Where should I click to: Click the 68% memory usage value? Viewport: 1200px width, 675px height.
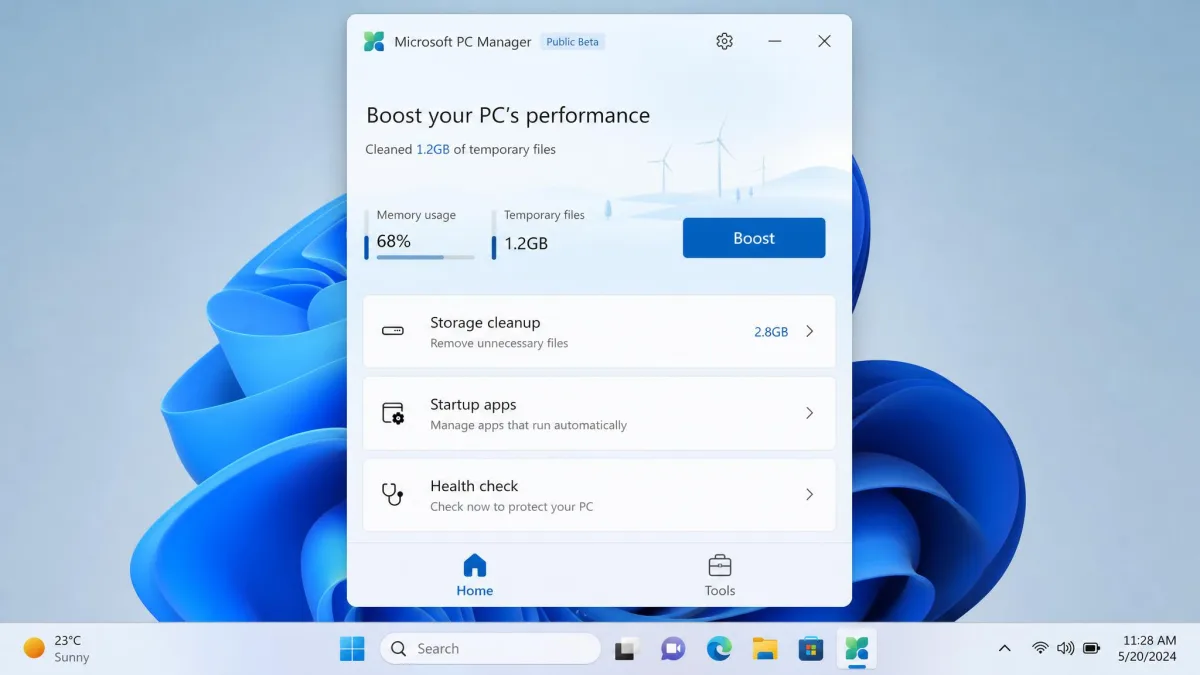point(394,241)
